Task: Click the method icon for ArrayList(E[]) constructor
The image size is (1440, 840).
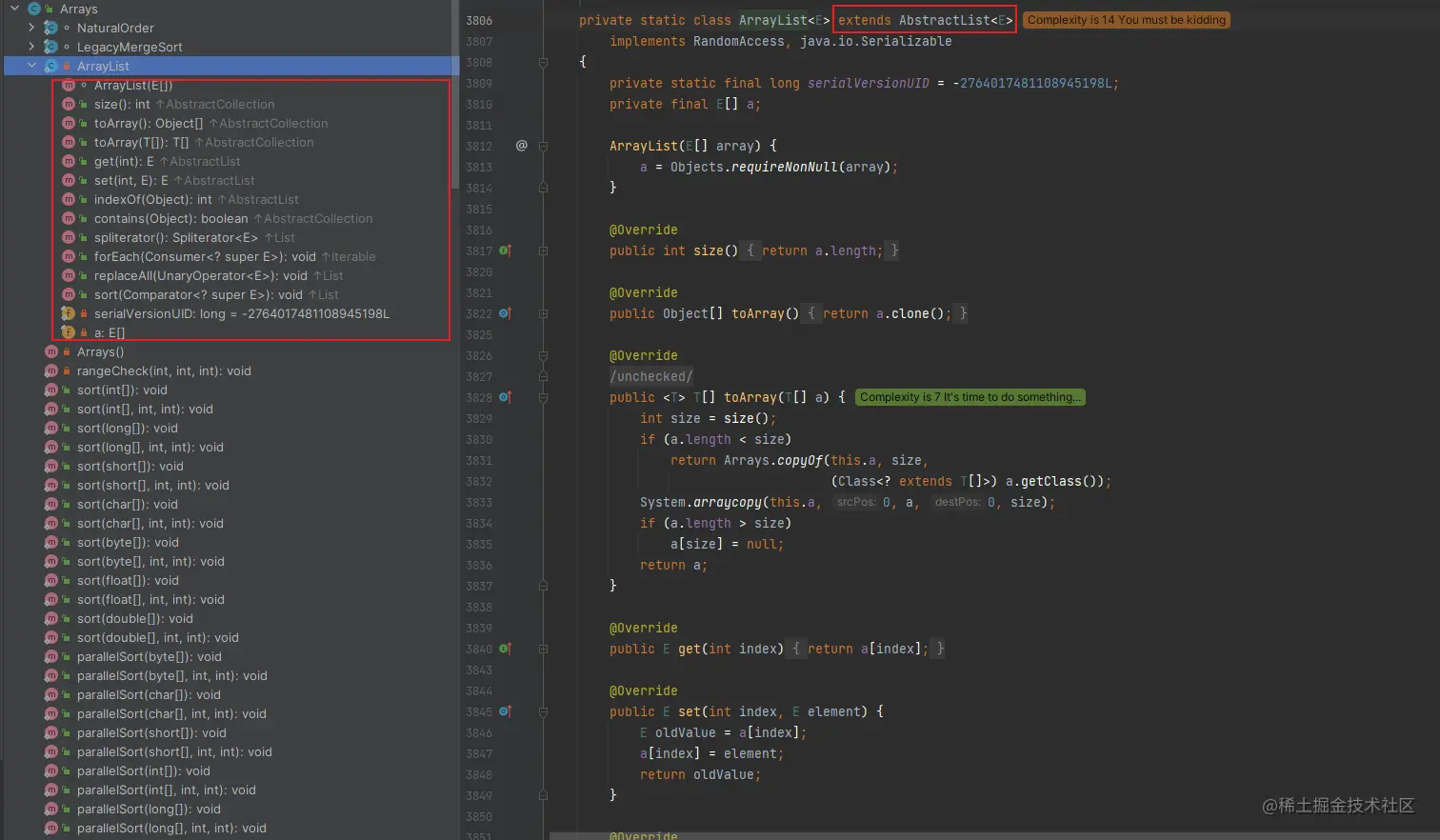Action: pyautogui.click(x=69, y=85)
